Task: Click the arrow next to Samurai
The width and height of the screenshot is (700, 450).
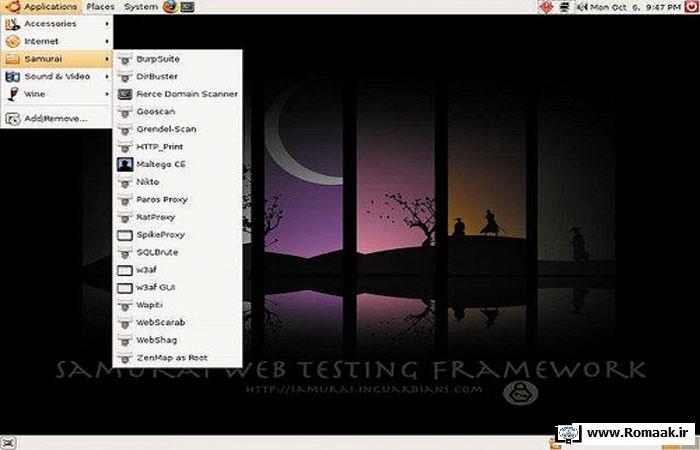Action: (107, 59)
